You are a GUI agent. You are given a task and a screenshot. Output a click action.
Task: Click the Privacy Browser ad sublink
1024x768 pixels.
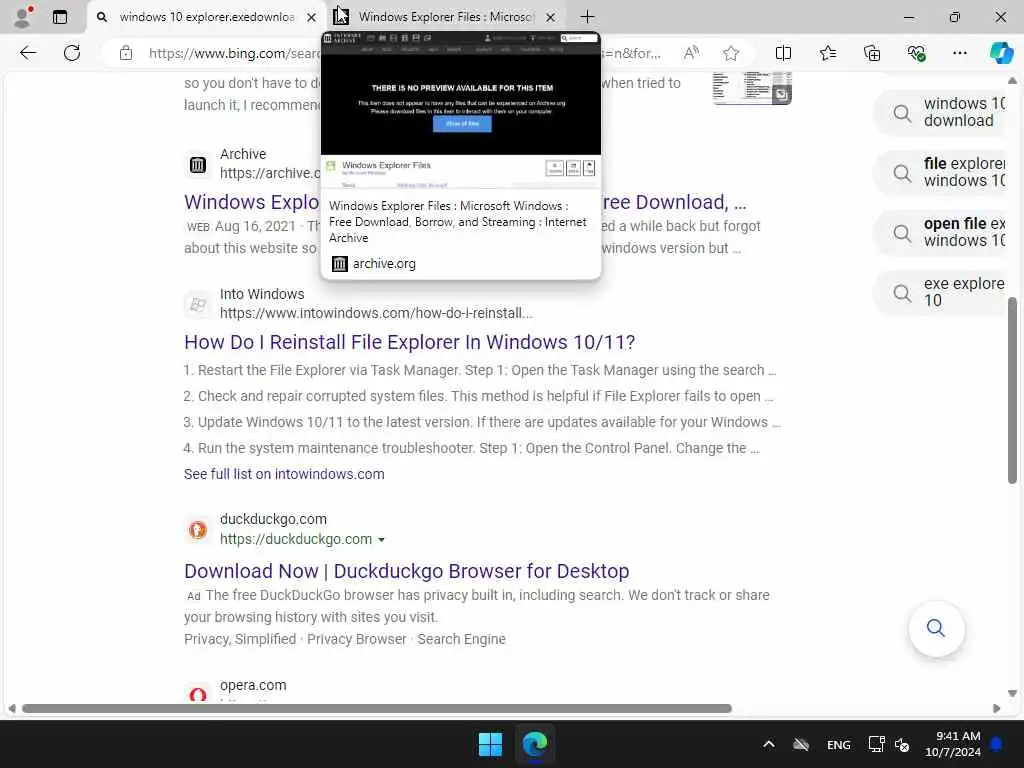coord(357,639)
